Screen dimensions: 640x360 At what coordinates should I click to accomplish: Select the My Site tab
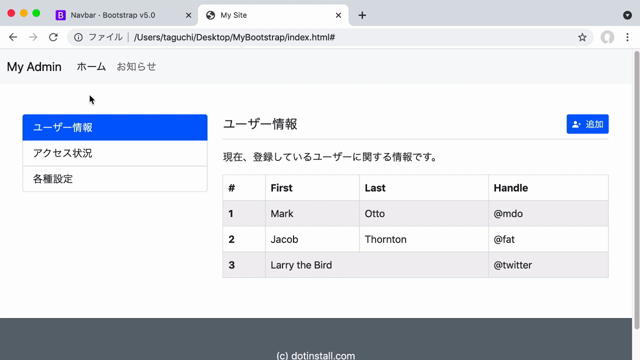tap(273, 15)
